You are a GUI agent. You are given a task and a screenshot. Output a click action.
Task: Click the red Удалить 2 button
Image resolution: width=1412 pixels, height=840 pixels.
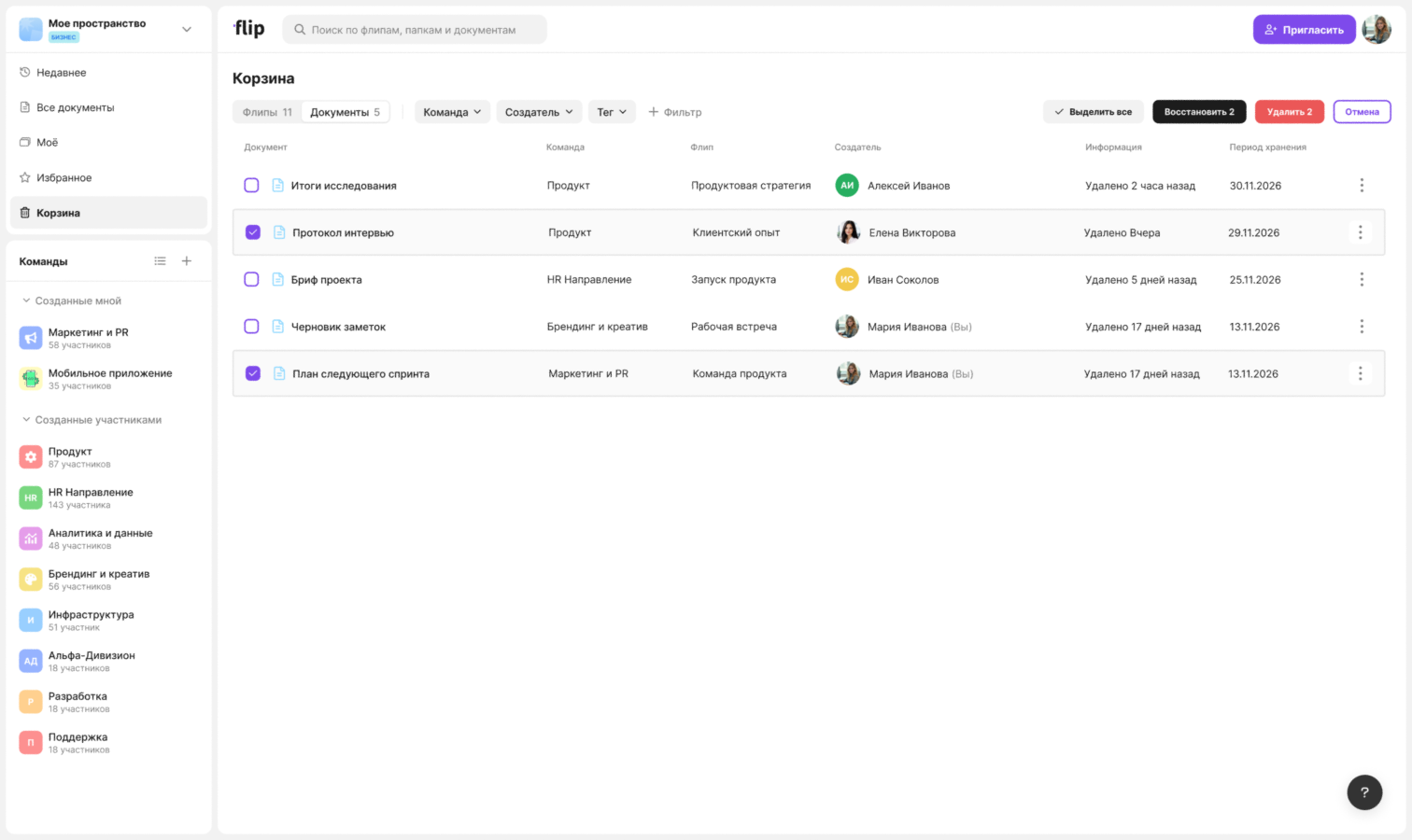[x=1290, y=112]
